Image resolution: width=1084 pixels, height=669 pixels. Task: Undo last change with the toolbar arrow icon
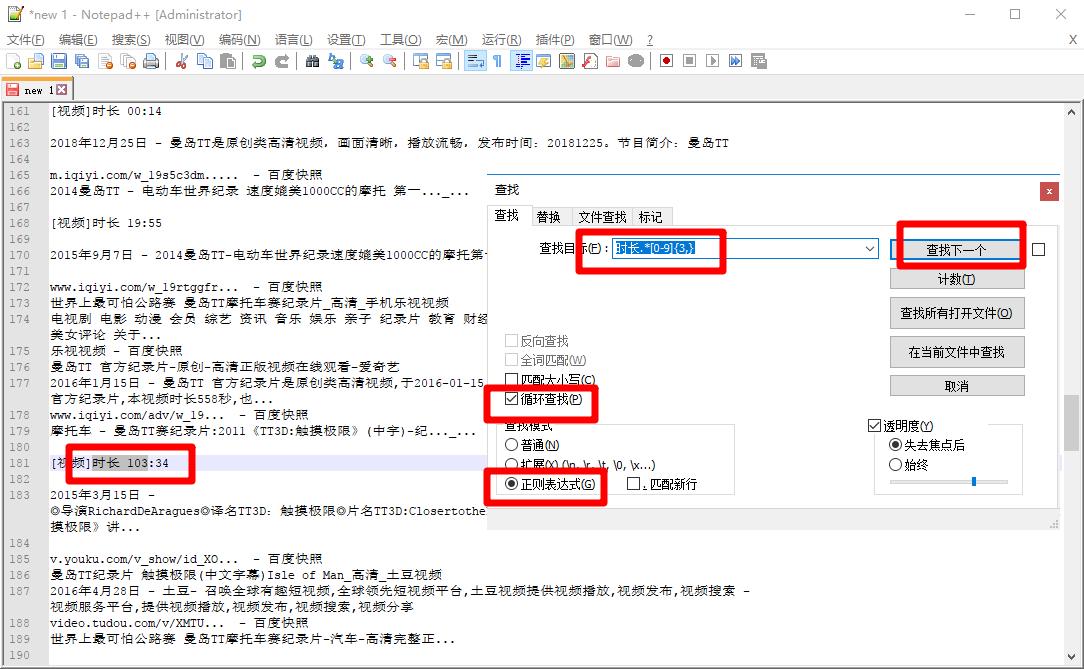click(259, 61)
